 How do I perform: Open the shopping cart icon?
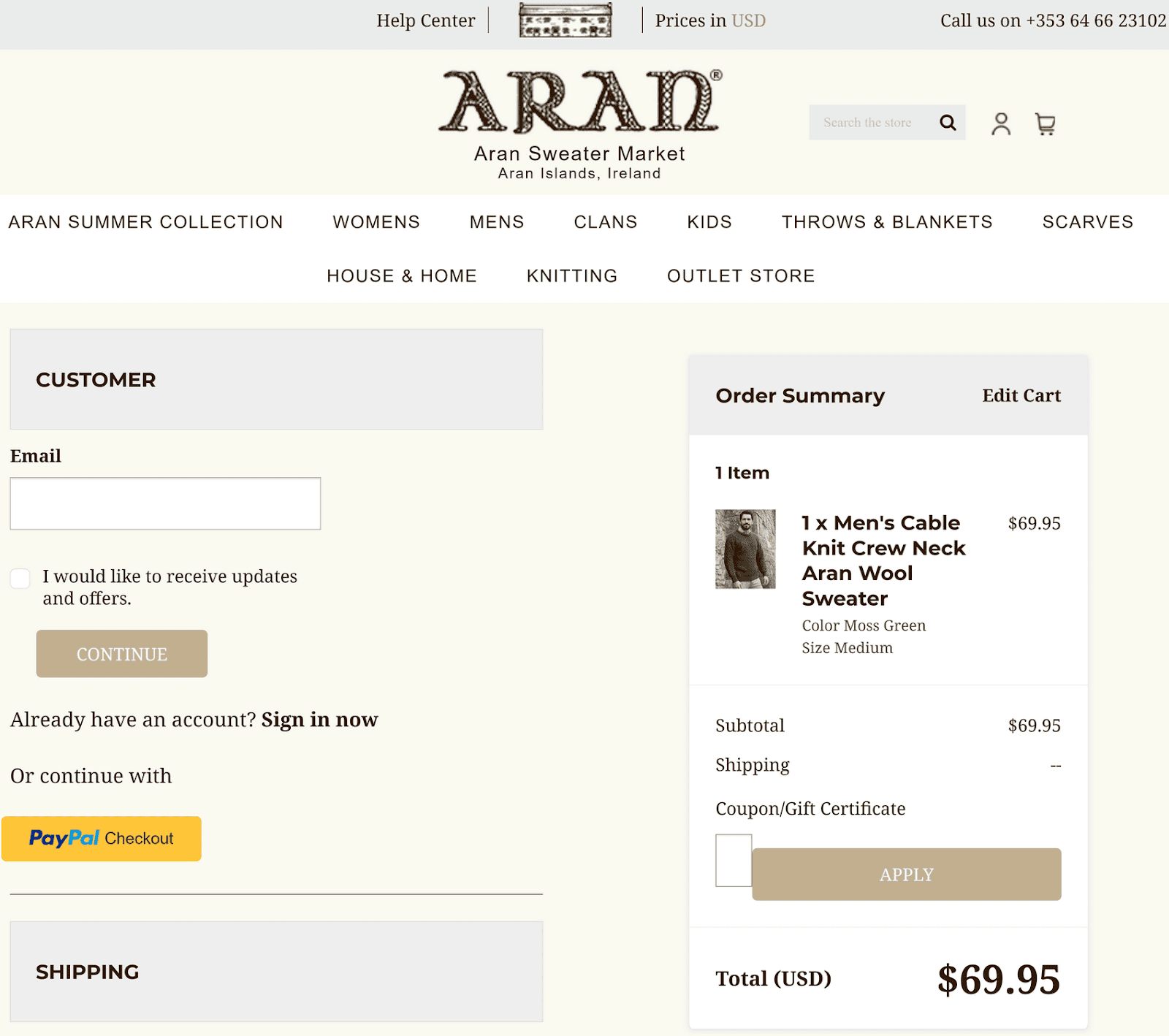1046,124
